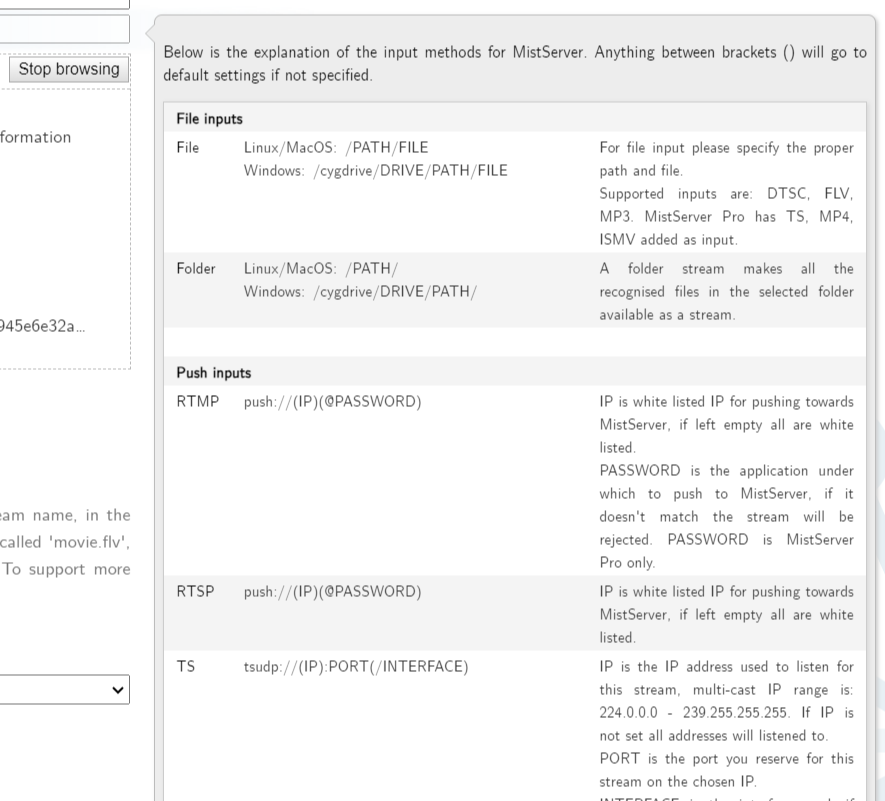This screenshot has width=885, height=801.
Task: Select text 'Linux/MacOS: /PATH/' in Folder row
Action: (x=321, y=269)
